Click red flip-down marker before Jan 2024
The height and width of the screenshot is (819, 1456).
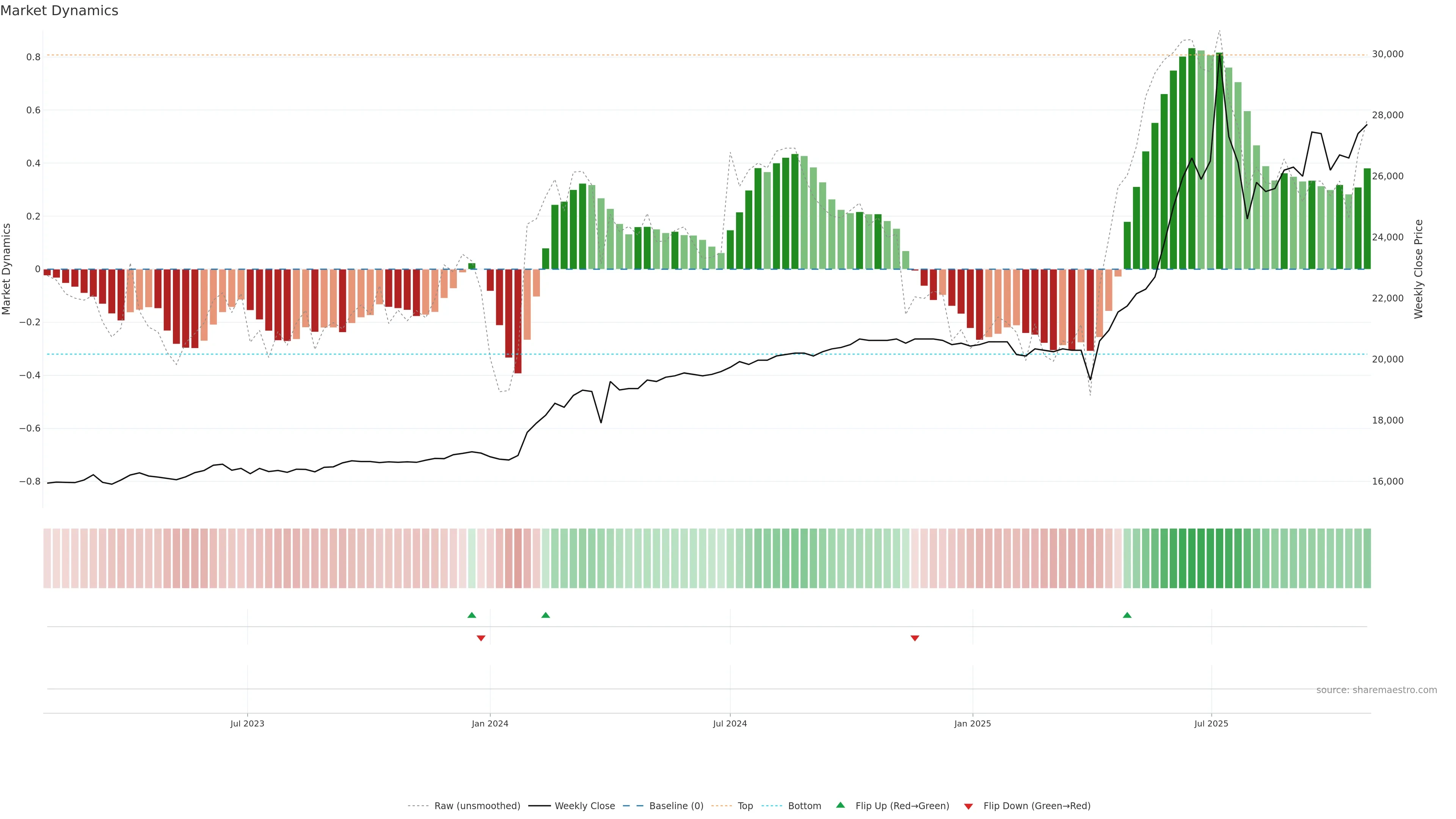(x=481, y=638)
